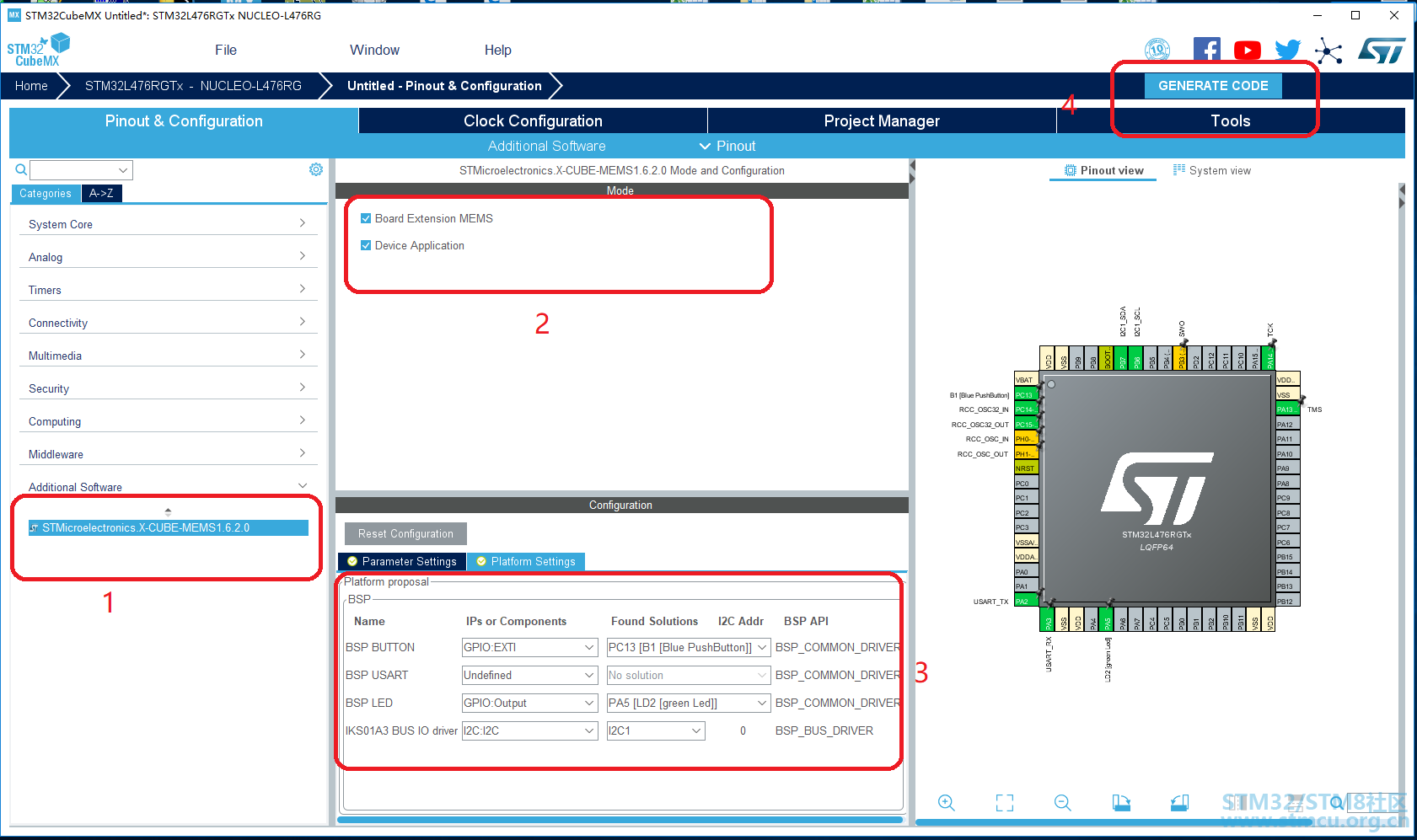Open the ST YouTube channel icon

[1248, 51]
